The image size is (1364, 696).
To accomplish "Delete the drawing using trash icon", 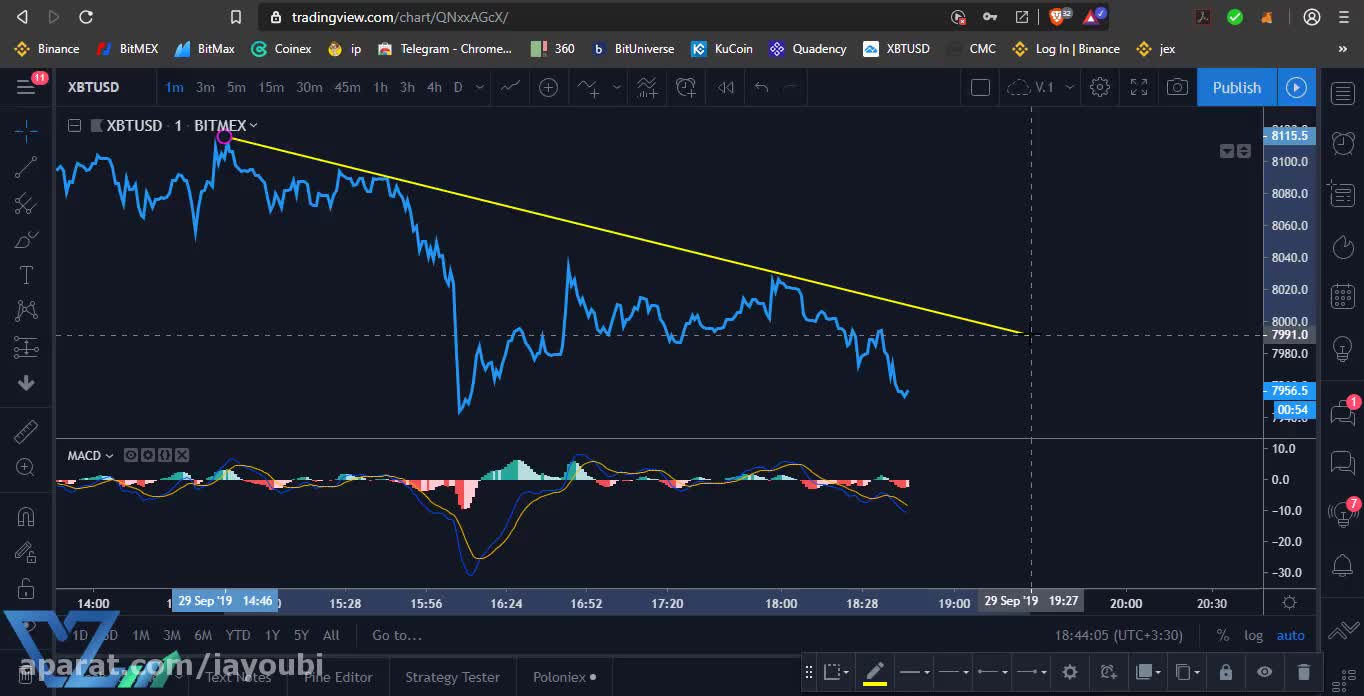I will pyautogui.click(x=1303, y=672).
